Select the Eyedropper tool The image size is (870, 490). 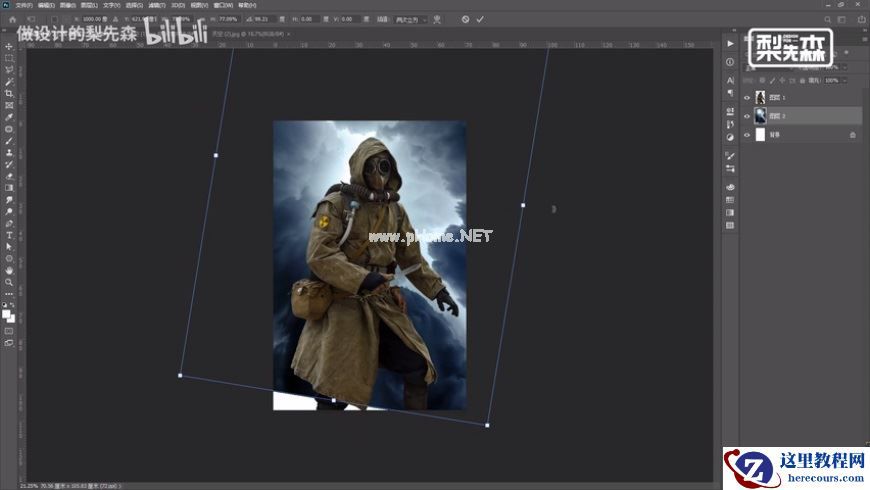pos(9,117)
